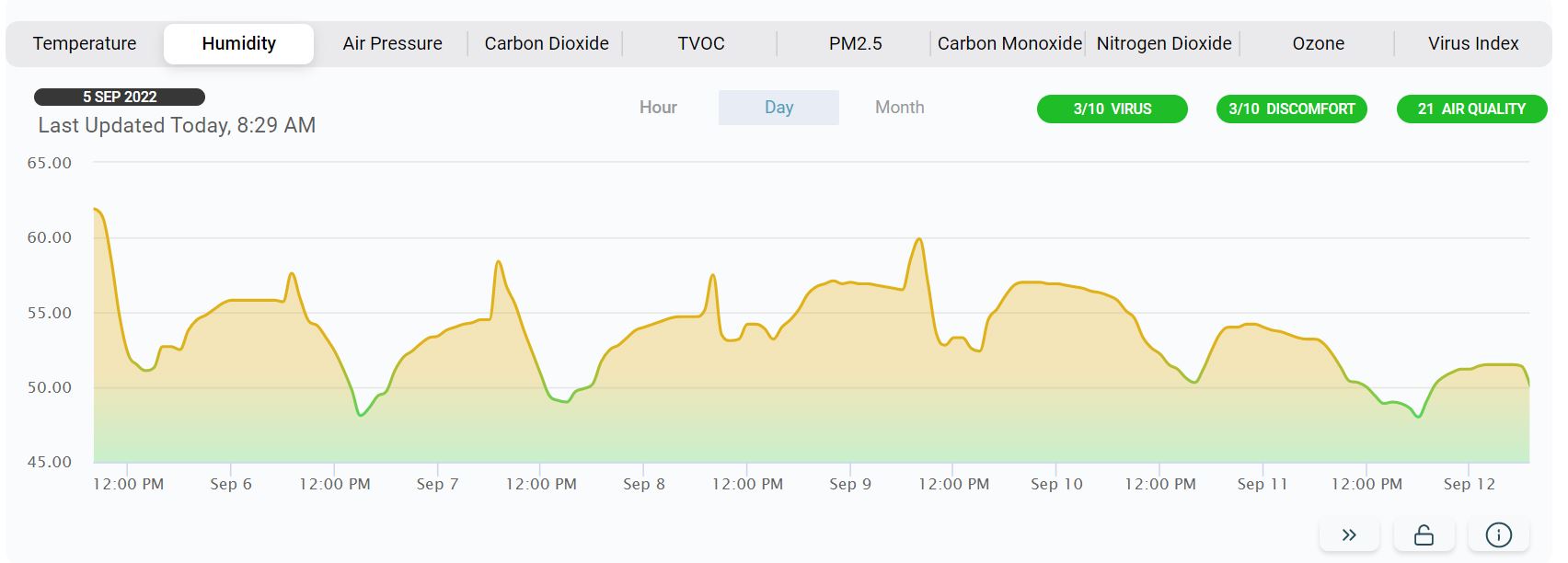Screen dimensions: 1568x563
Task: Open the Virus Index tab
Action: pyautogui.click(x=1472, y=43)
